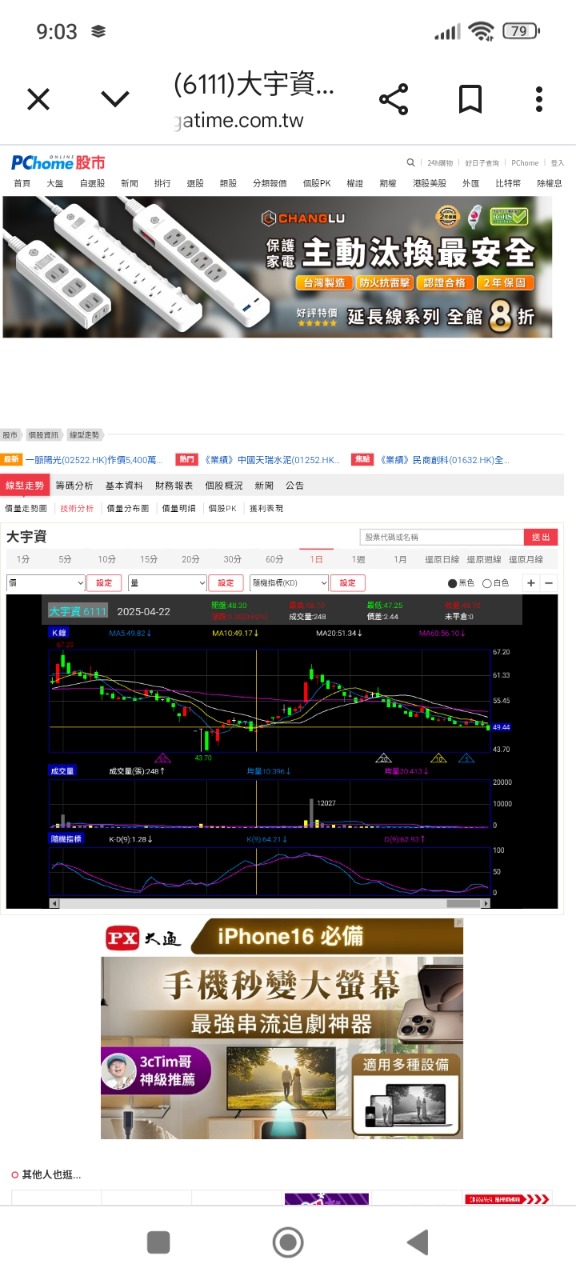Select 1週 chart interval

[x=358, y=559]
